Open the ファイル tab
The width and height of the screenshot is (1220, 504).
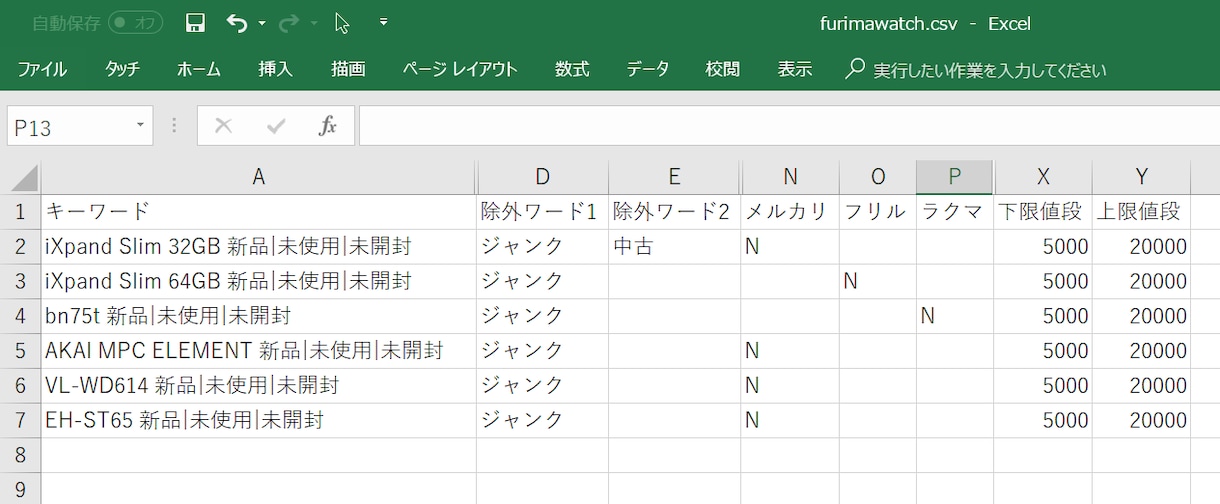click(x=43, y=69)
